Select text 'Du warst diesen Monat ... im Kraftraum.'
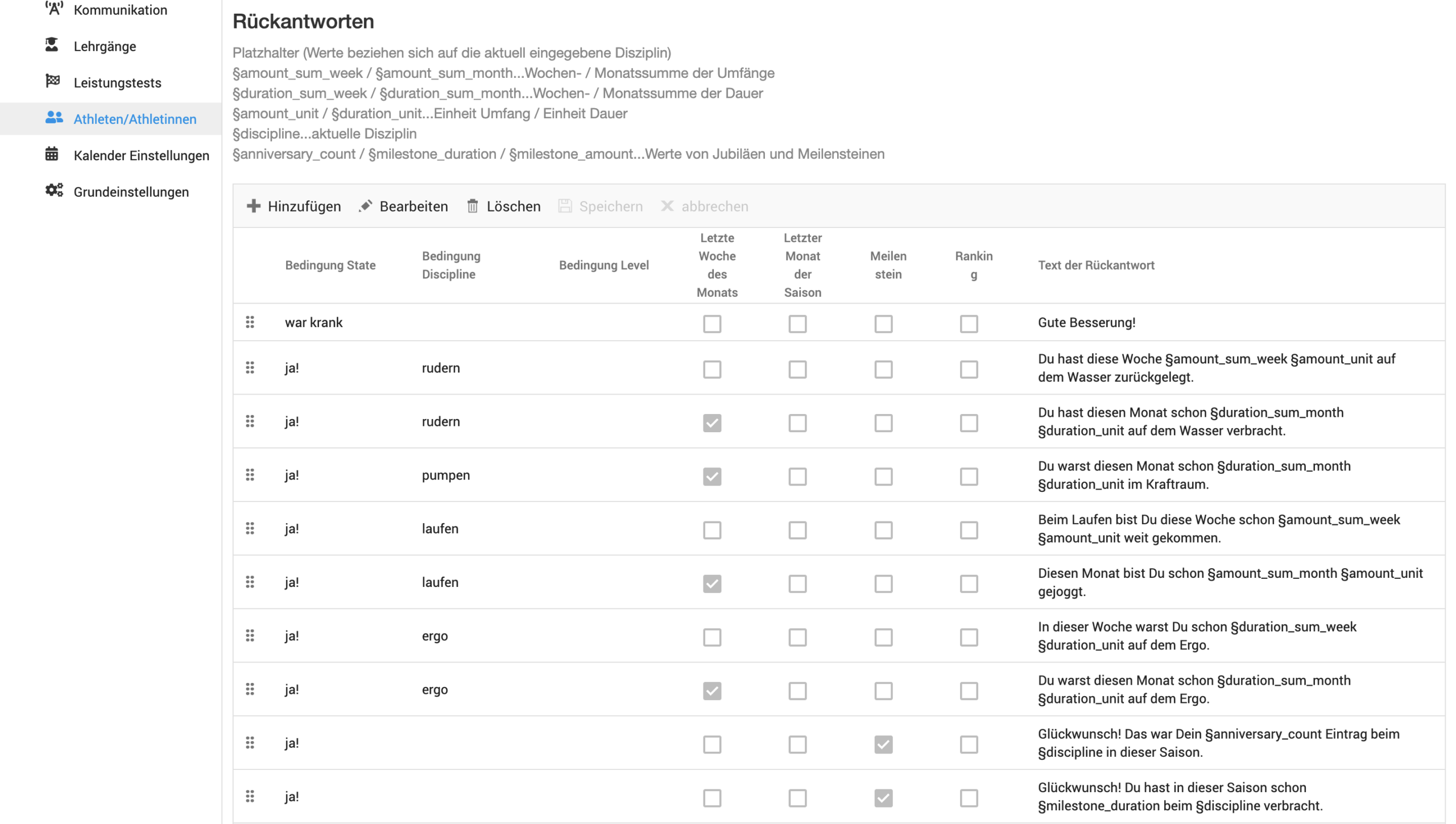Screen dimensions: 1456x824 click(x=1194, y=475)
